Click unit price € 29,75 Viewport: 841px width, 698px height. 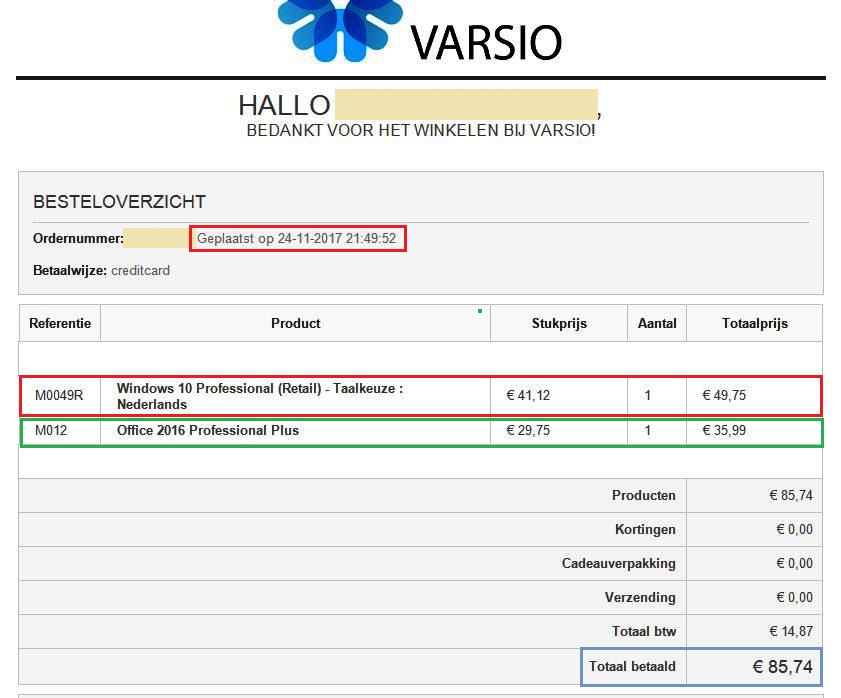pos(528,430)
